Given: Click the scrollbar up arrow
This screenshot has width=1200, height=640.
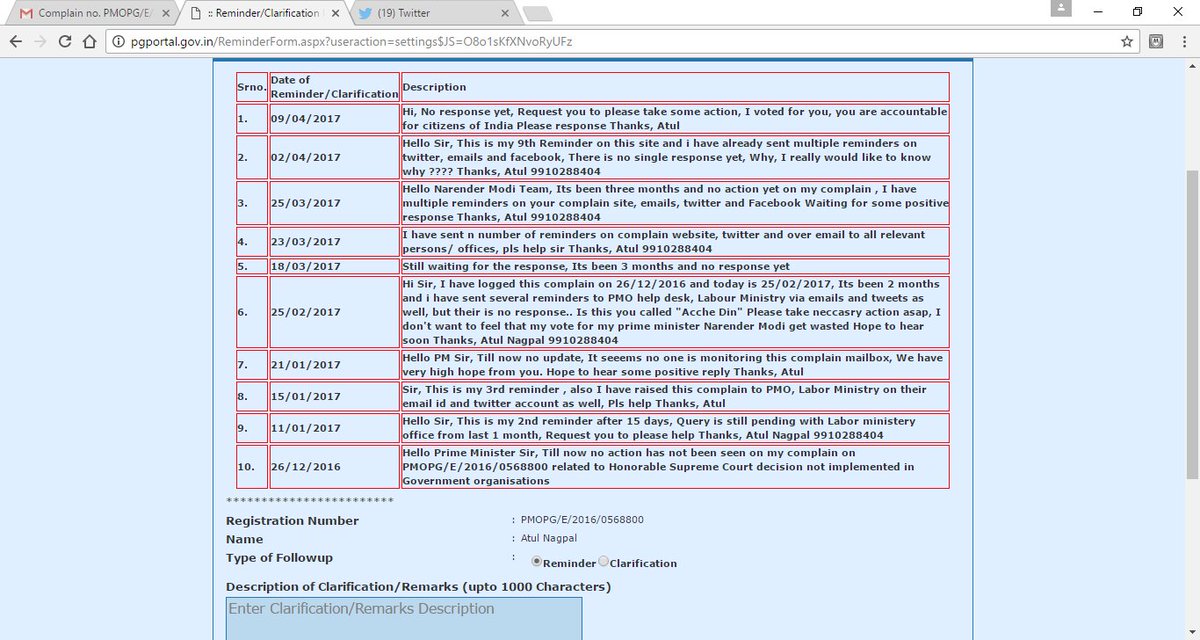Looking at the screenshot, I should [1192, 67].
